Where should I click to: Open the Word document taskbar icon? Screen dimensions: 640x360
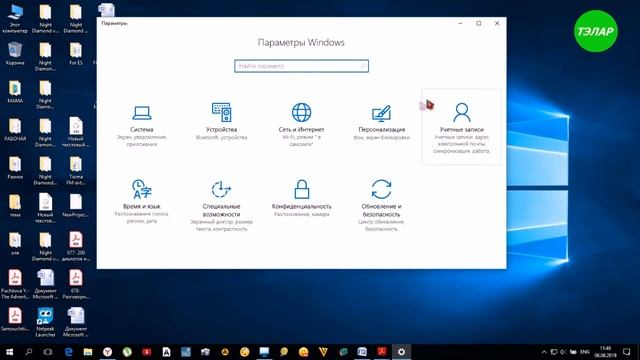click(x=362, y=352)
